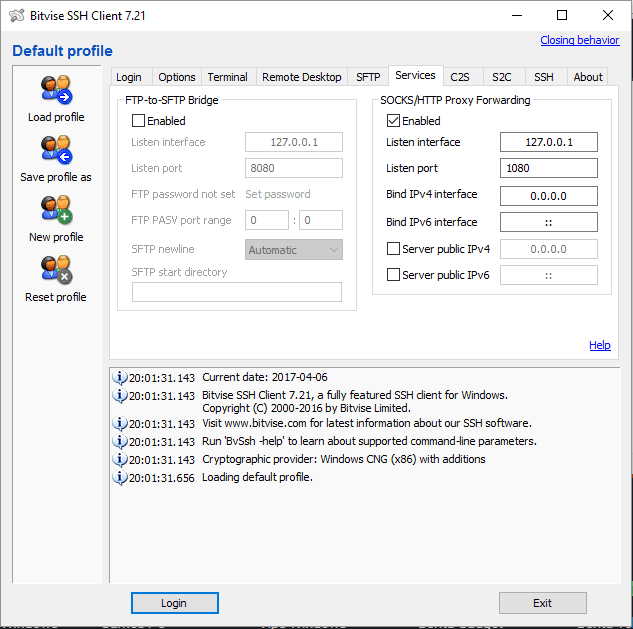
Task: Click the Reset profile icon
Action: 56,270
